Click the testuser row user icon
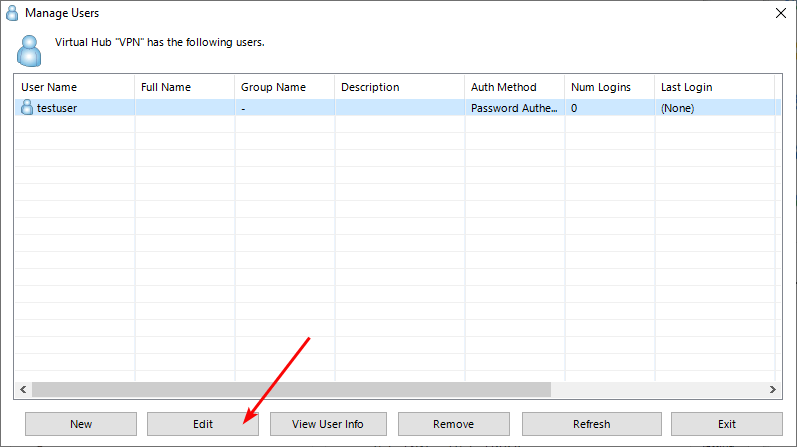 pyautogui.click(x=27, y=108)
